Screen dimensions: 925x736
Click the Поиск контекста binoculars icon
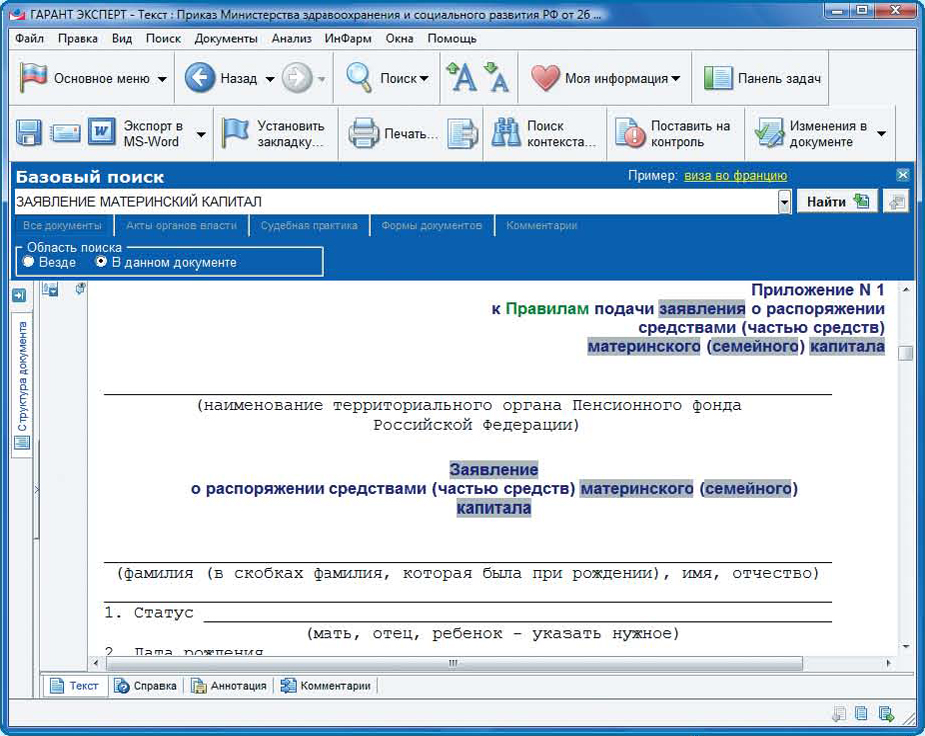[x=504, y=133]
